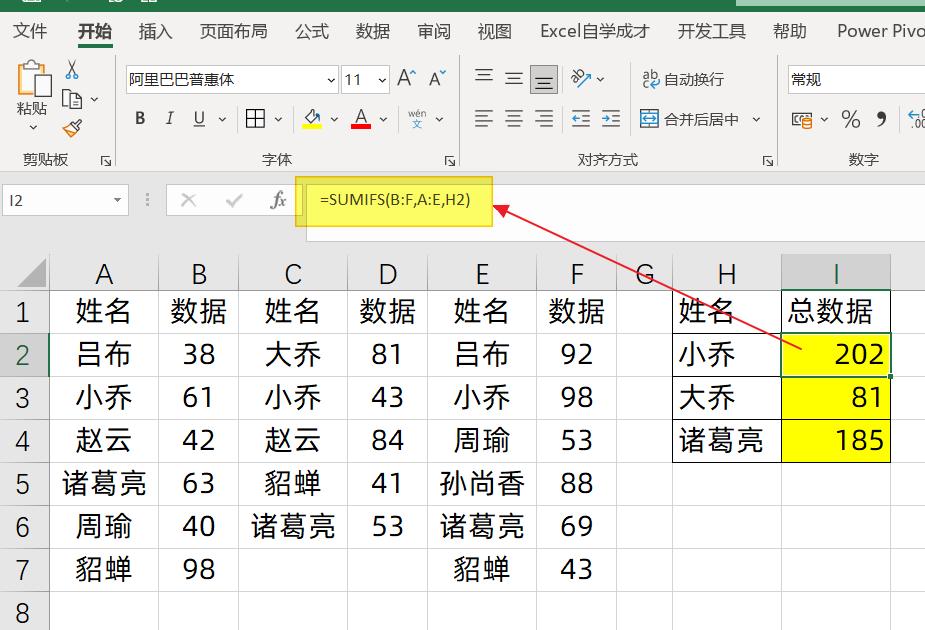The width and height of the screenshot is (925, 630).
Task: Toggle bold formatting with the B icon
Action: click(x=140, y=117)
